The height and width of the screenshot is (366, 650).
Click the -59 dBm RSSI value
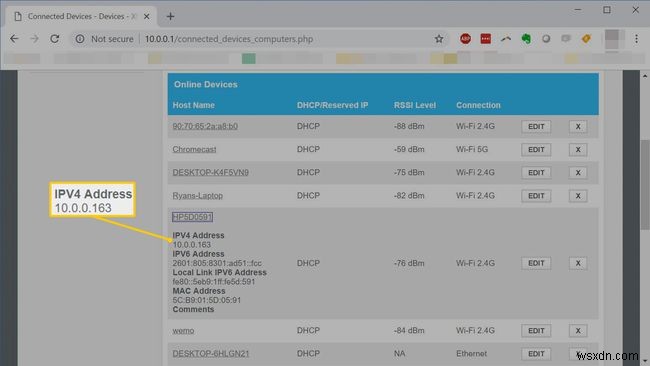click(x=409, y=149)
